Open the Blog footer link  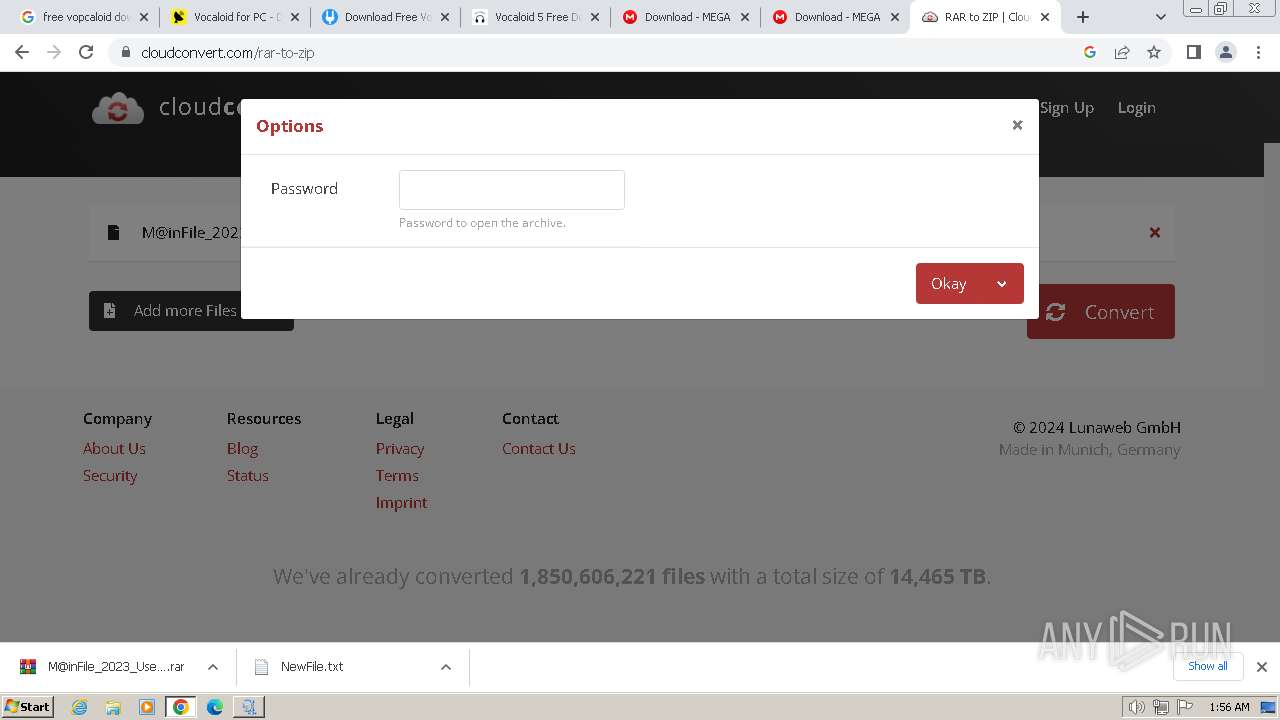[x=242, y=448]
